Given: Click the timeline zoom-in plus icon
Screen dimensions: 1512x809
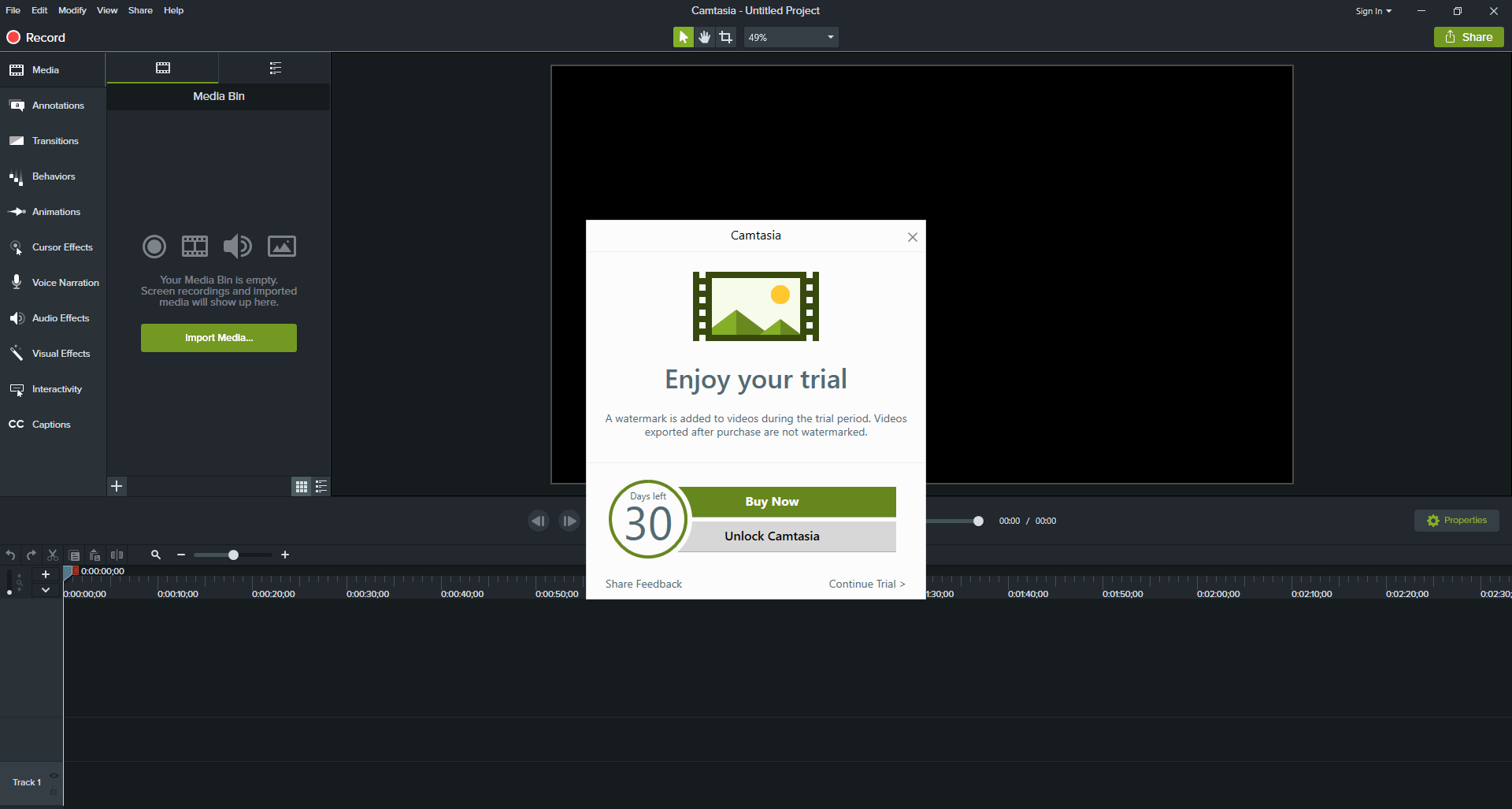Looking at the screenshot, I should [285, 555].
